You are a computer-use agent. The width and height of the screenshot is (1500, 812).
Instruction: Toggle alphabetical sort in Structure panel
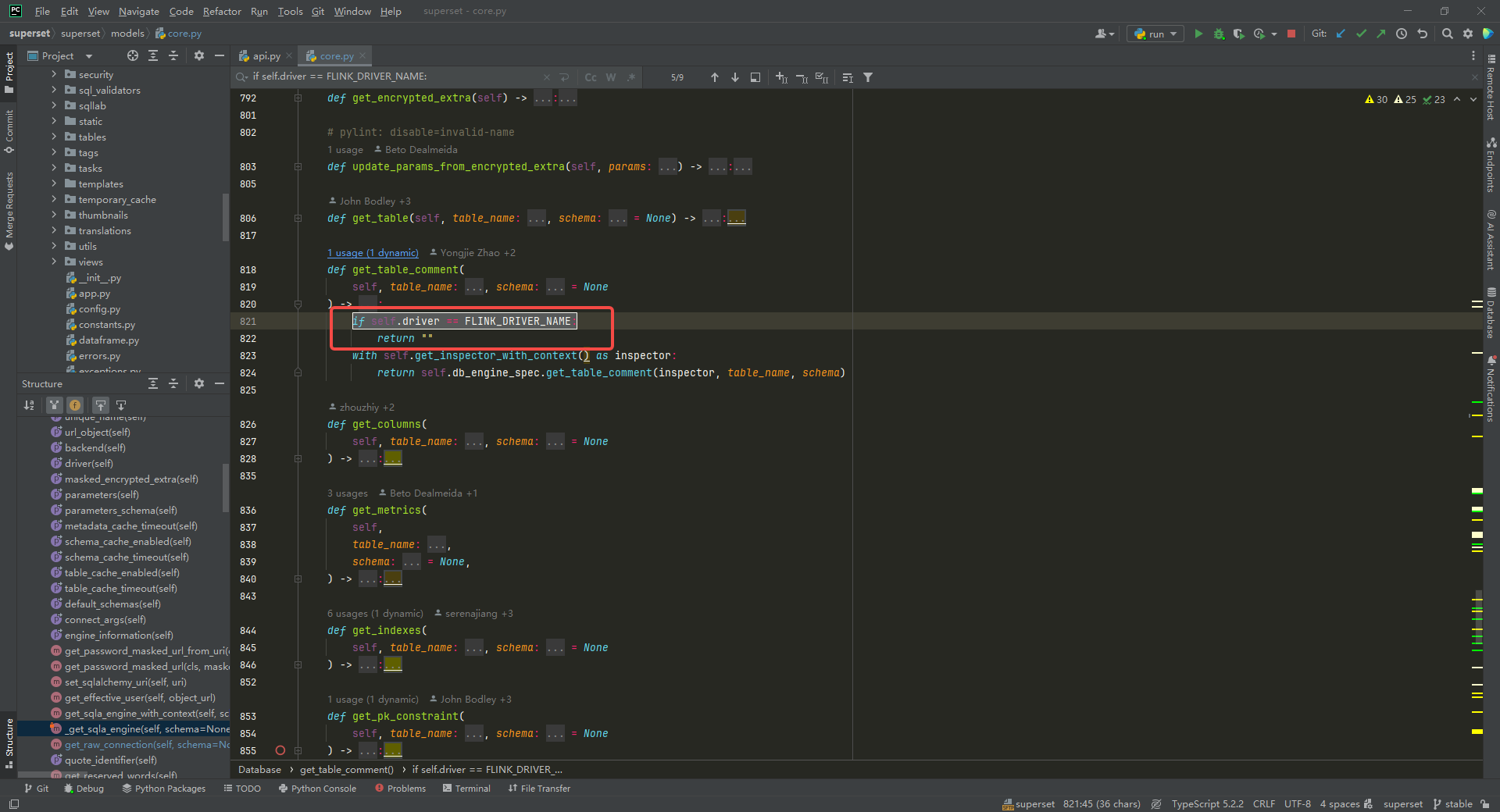point(29,404)
